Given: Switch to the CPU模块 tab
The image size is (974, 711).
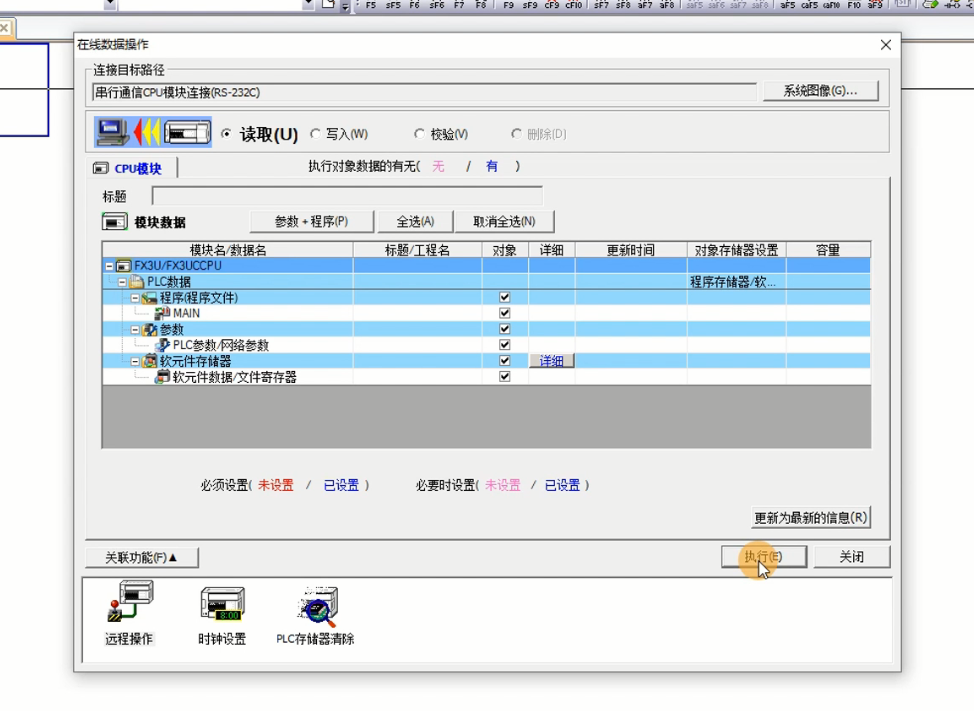Looking at the screenshot, I should [129, 169].
